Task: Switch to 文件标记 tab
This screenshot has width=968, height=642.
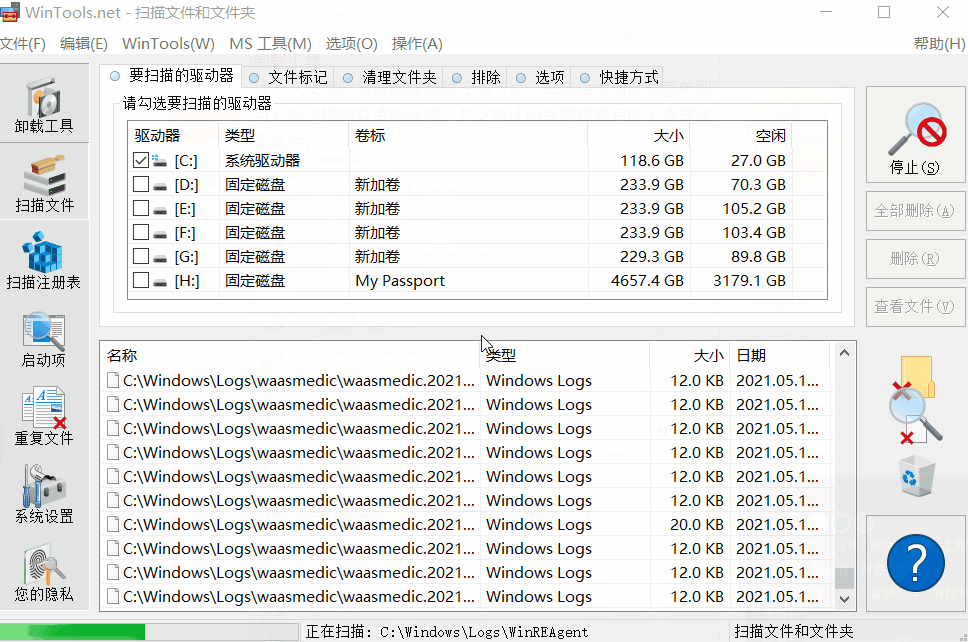Action: 288,78
